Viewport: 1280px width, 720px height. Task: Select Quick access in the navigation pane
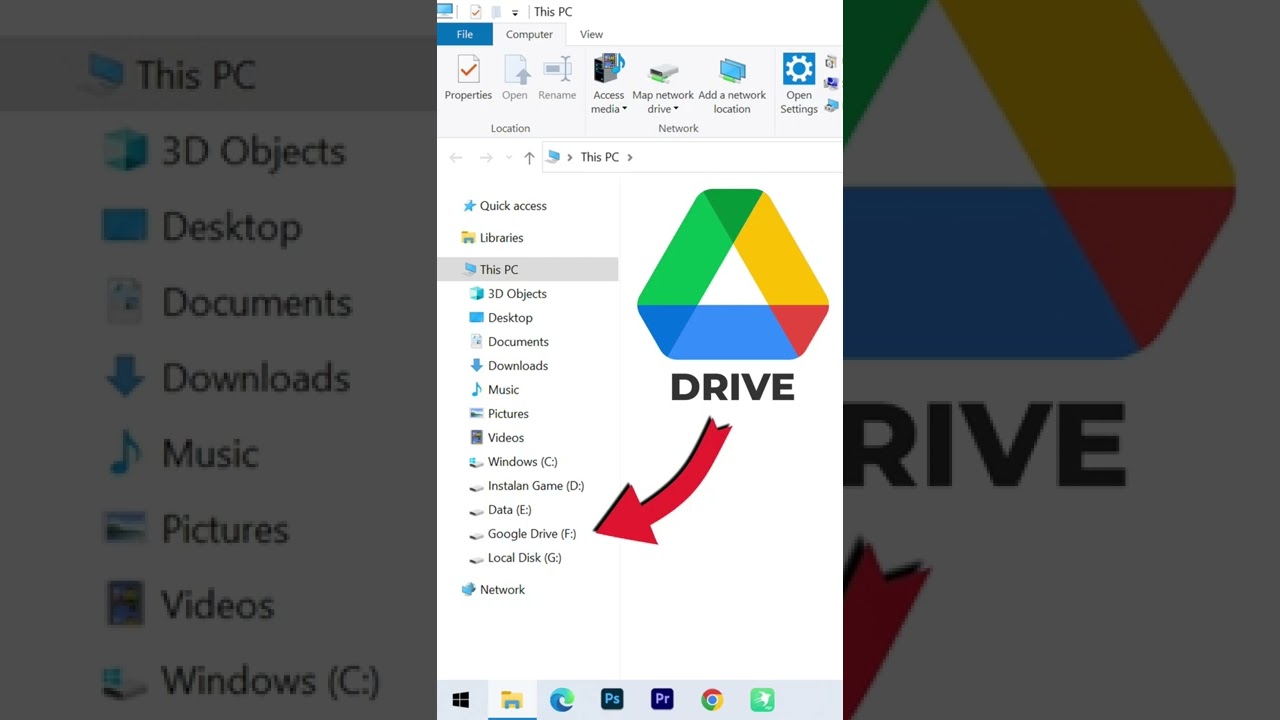[504, 206]
